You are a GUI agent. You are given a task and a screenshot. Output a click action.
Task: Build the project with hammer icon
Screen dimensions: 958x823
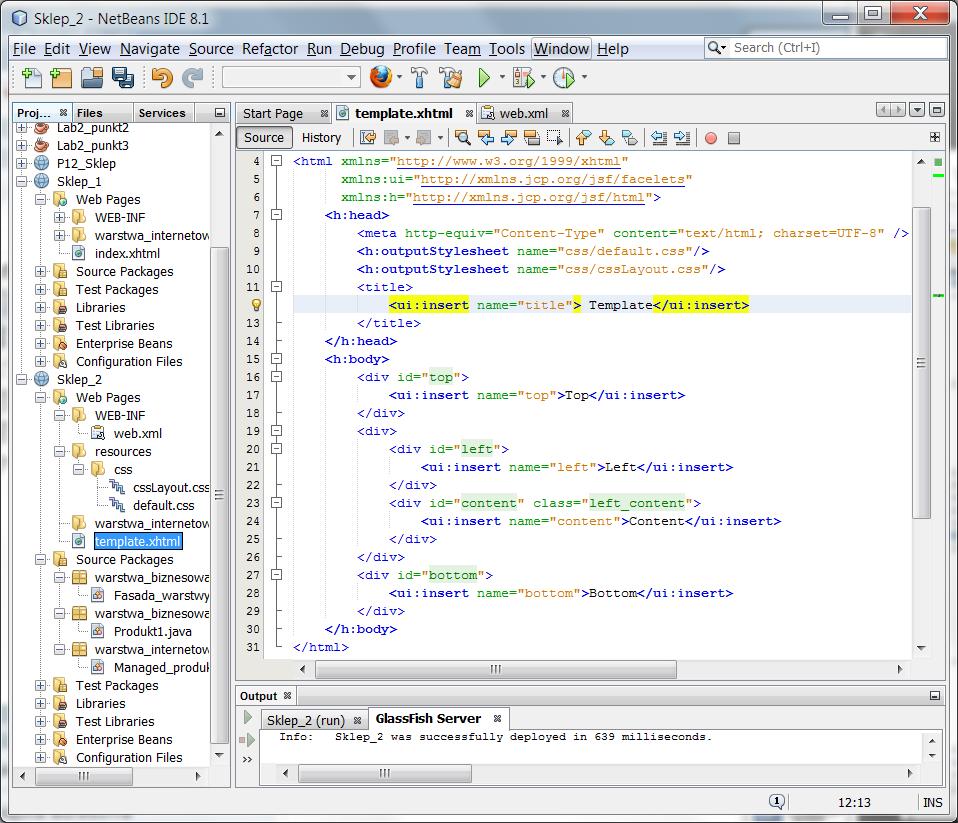point(419,78)
